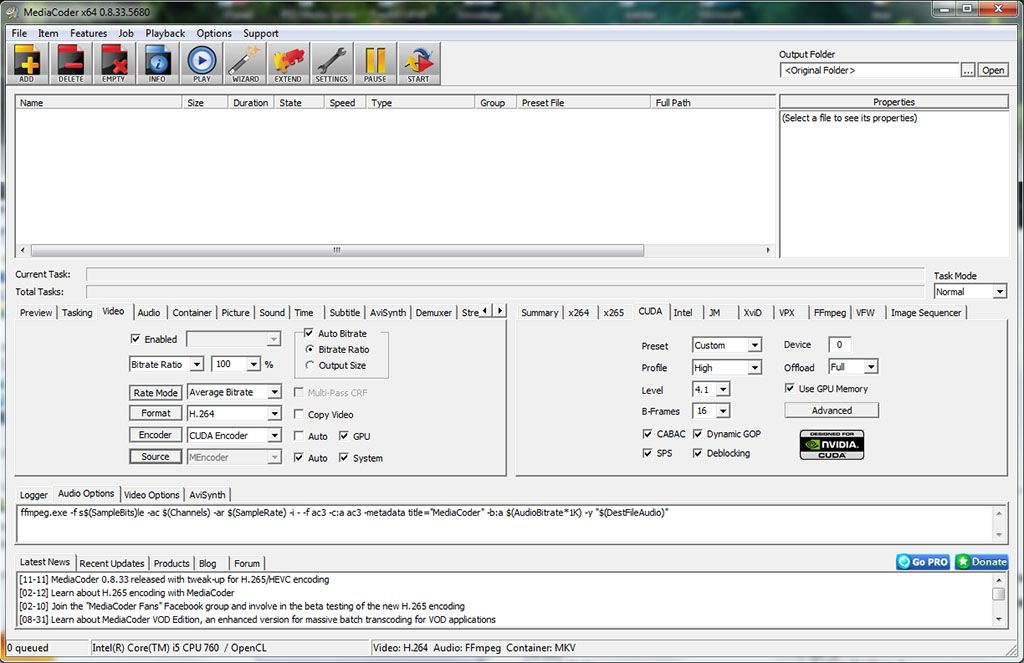Click the Output Folder path field
This screenshot has height=663, width=1024.
[870, 70]
